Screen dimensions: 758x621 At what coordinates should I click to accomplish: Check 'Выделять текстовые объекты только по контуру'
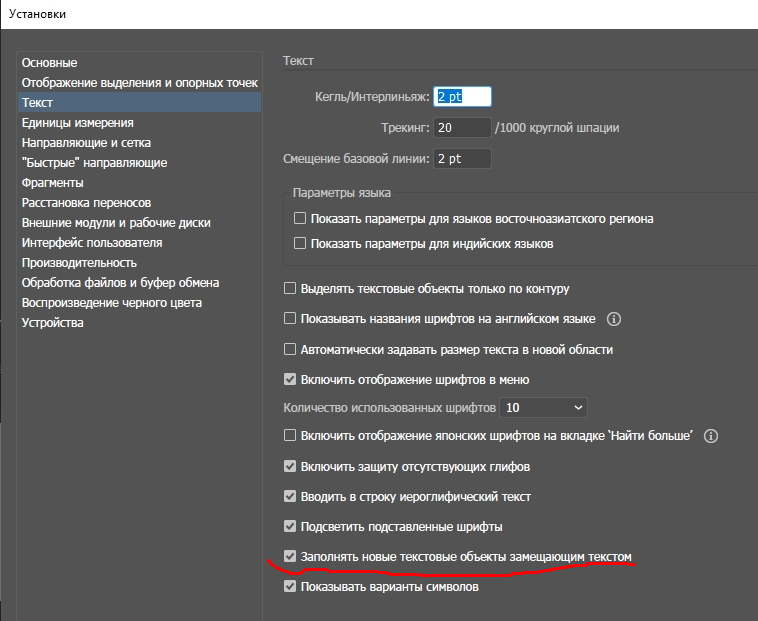[291, 289]
